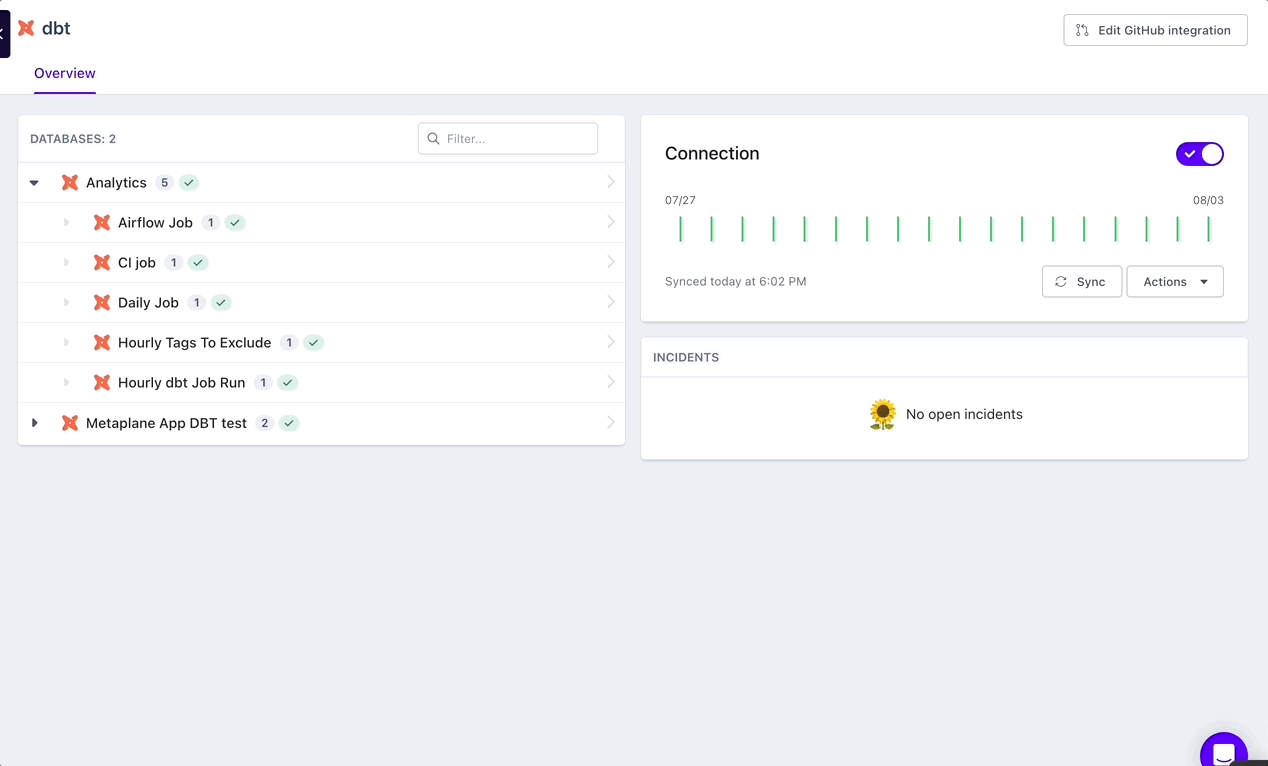Select the Analytics row label

click(x=116, y=183)
